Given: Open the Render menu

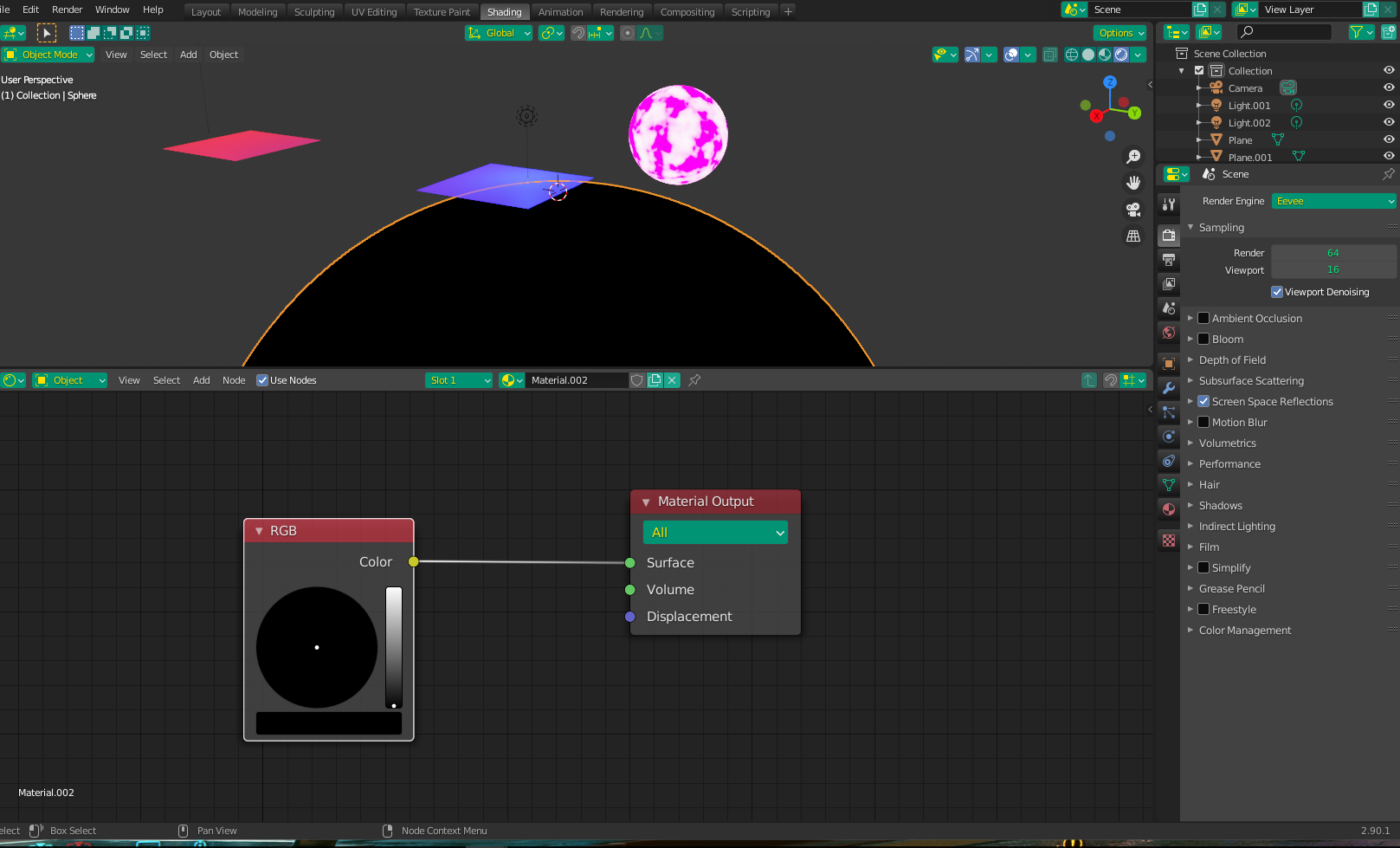Looking at the screenshot, I should 68,10.
